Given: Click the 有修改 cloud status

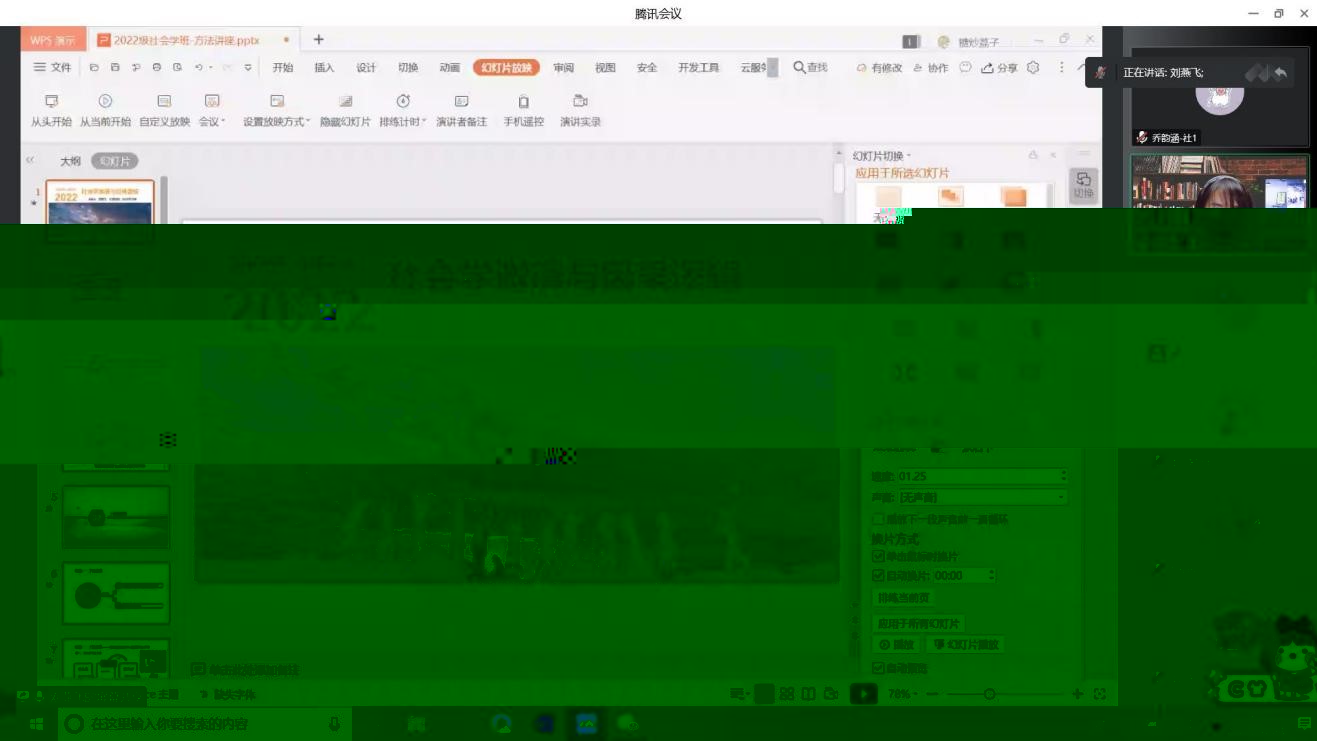Looking at the screenshot, I should 880,67.
